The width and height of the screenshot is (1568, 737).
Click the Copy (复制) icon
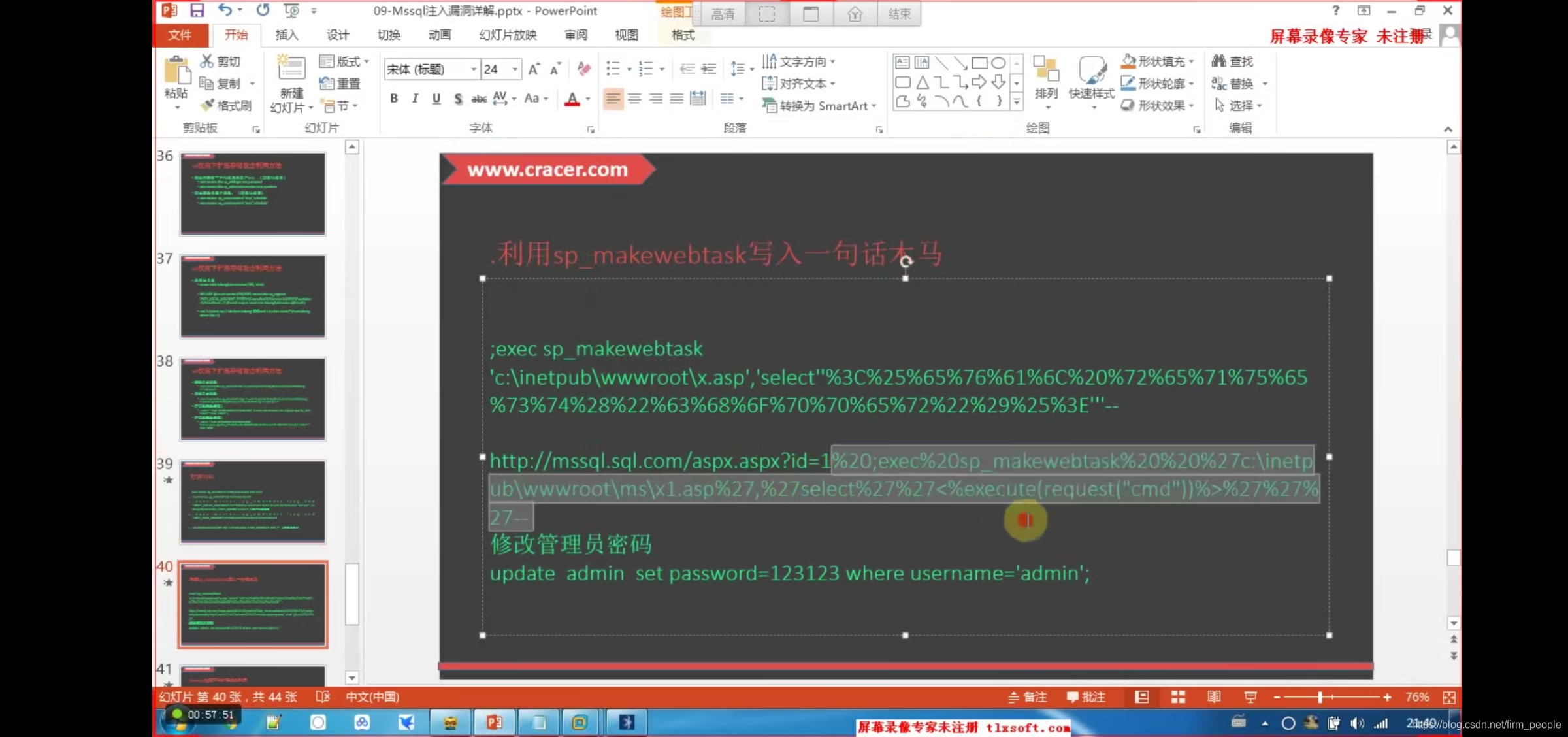click(x=206, y=83)
